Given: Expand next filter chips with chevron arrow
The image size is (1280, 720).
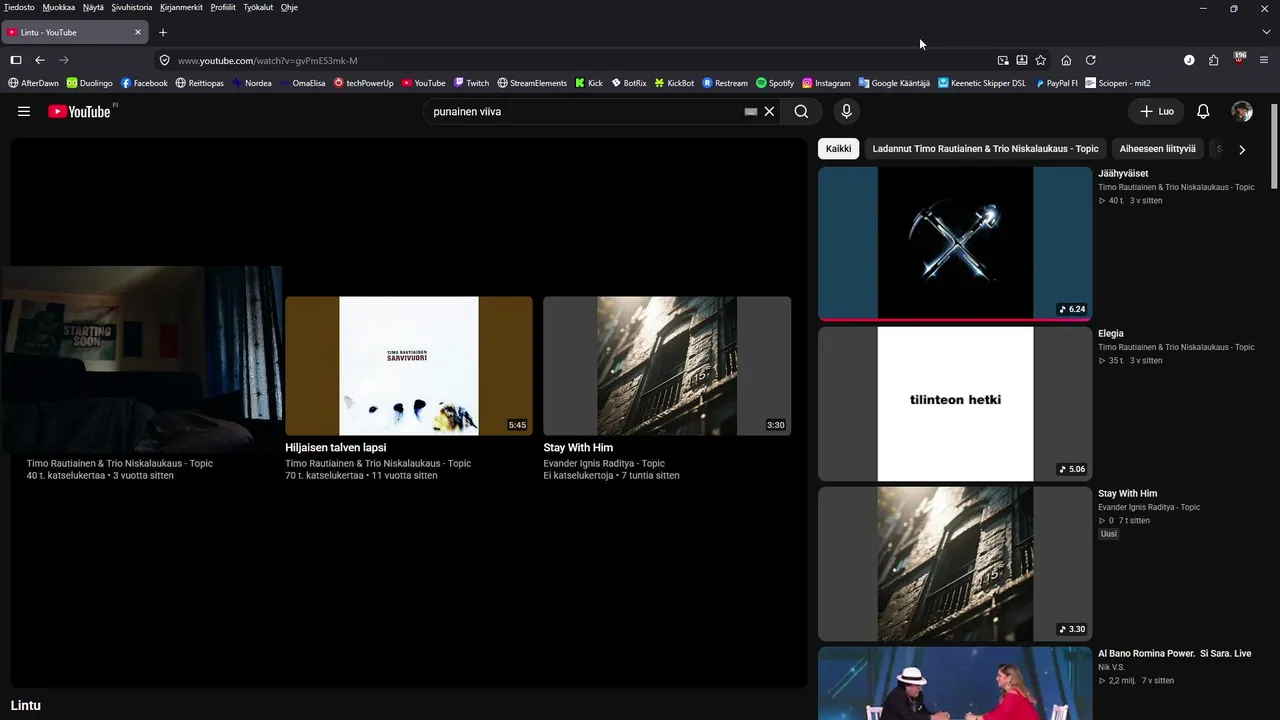Looking at the screenshot, I should pos(1242,149).
